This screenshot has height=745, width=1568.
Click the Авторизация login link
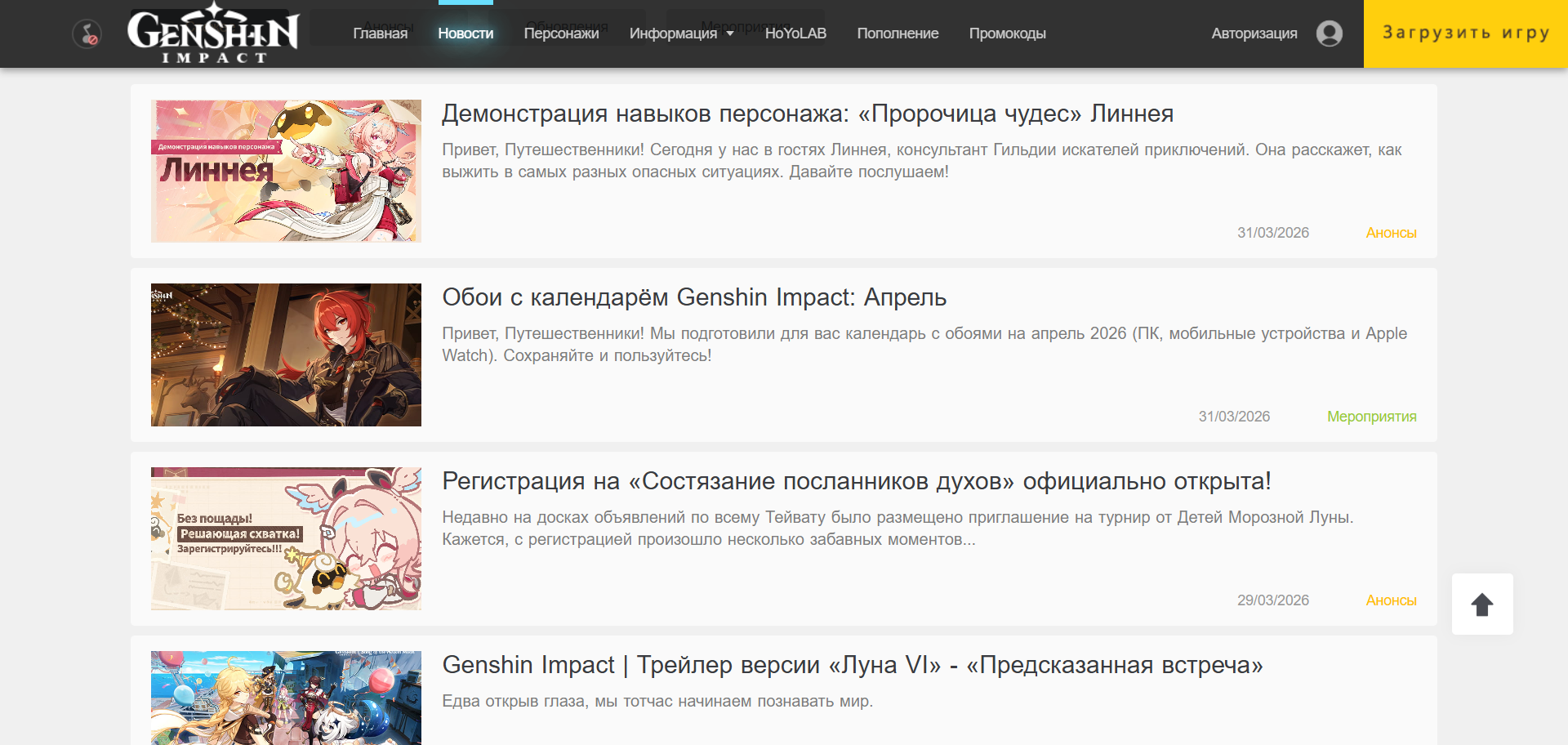coord(1254,33)
